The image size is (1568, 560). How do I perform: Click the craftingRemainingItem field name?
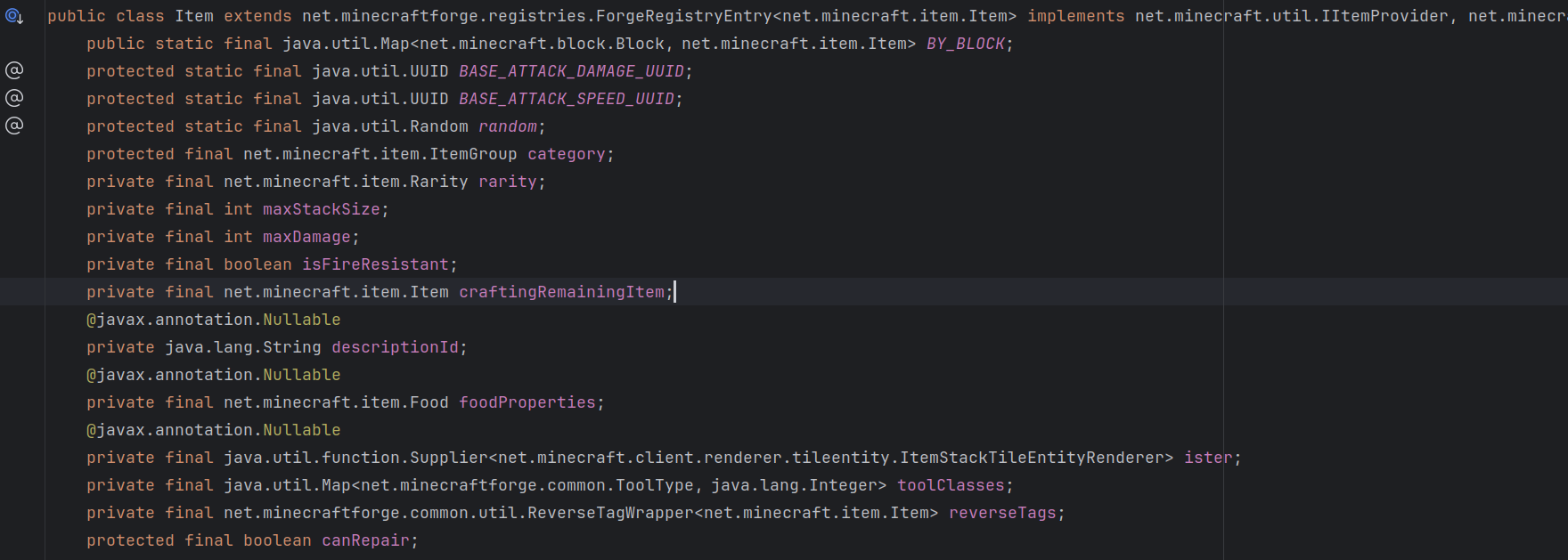pos(561,292)
